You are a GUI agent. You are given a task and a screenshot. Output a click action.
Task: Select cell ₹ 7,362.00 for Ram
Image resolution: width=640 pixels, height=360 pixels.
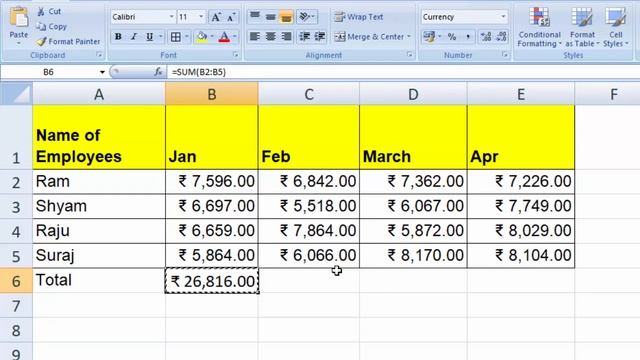413,182
